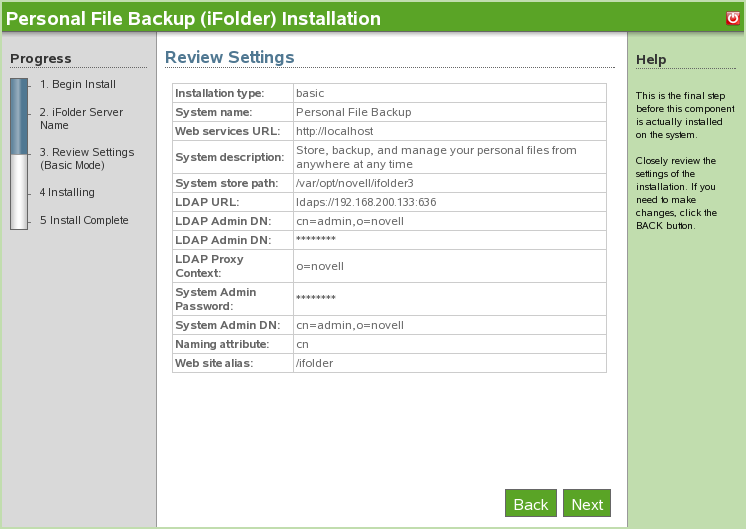
Task: Click the "o=novell" LDAP Proxy Context value
Action: [318, 266]
